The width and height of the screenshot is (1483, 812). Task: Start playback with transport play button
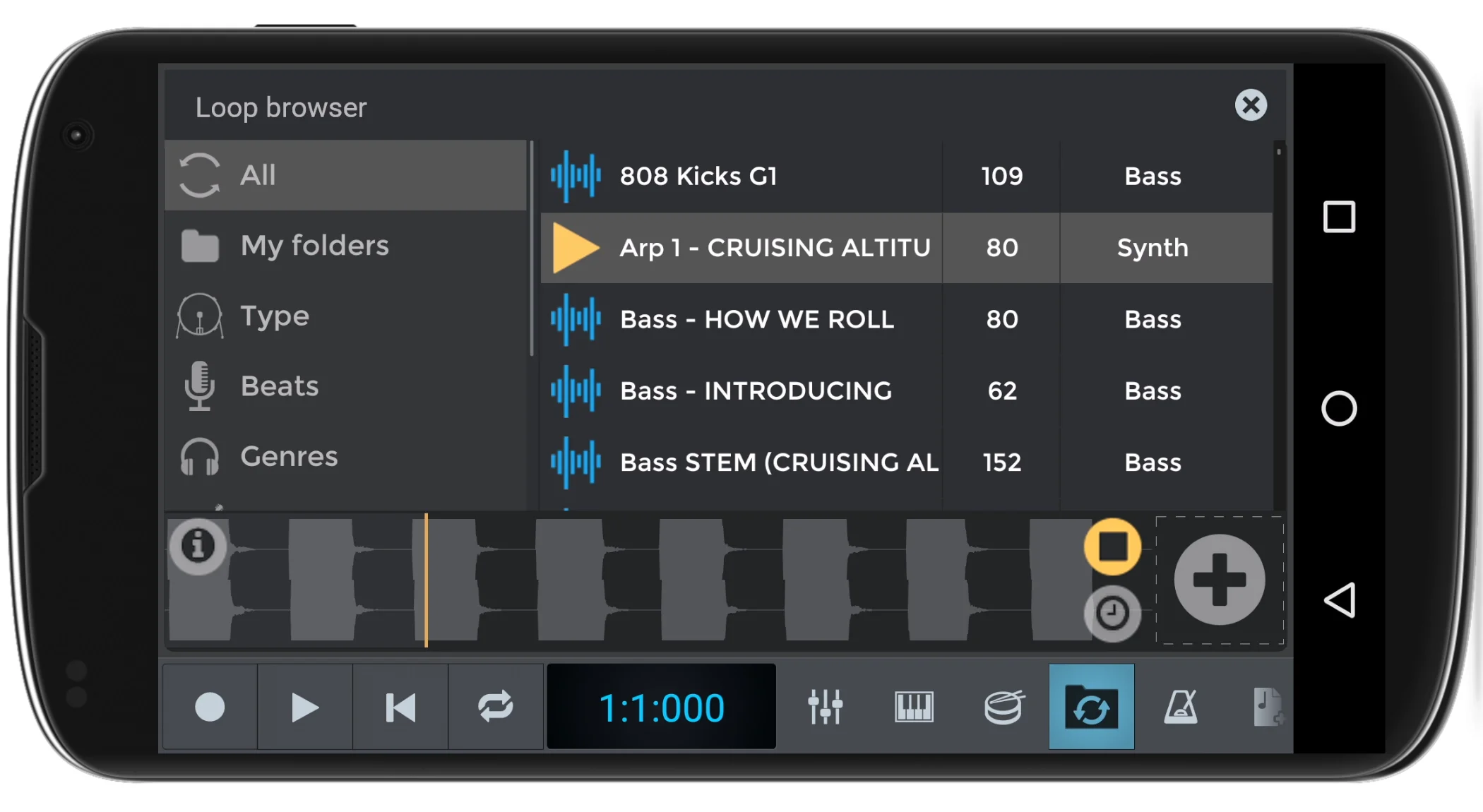[304, 707]
